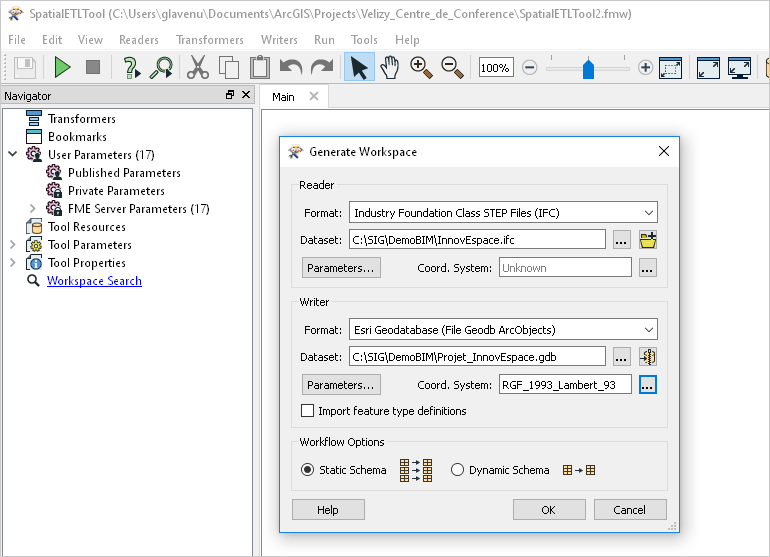Open the File menu
Viewport: 770px width, 557px height.
(x=17, y=40)
